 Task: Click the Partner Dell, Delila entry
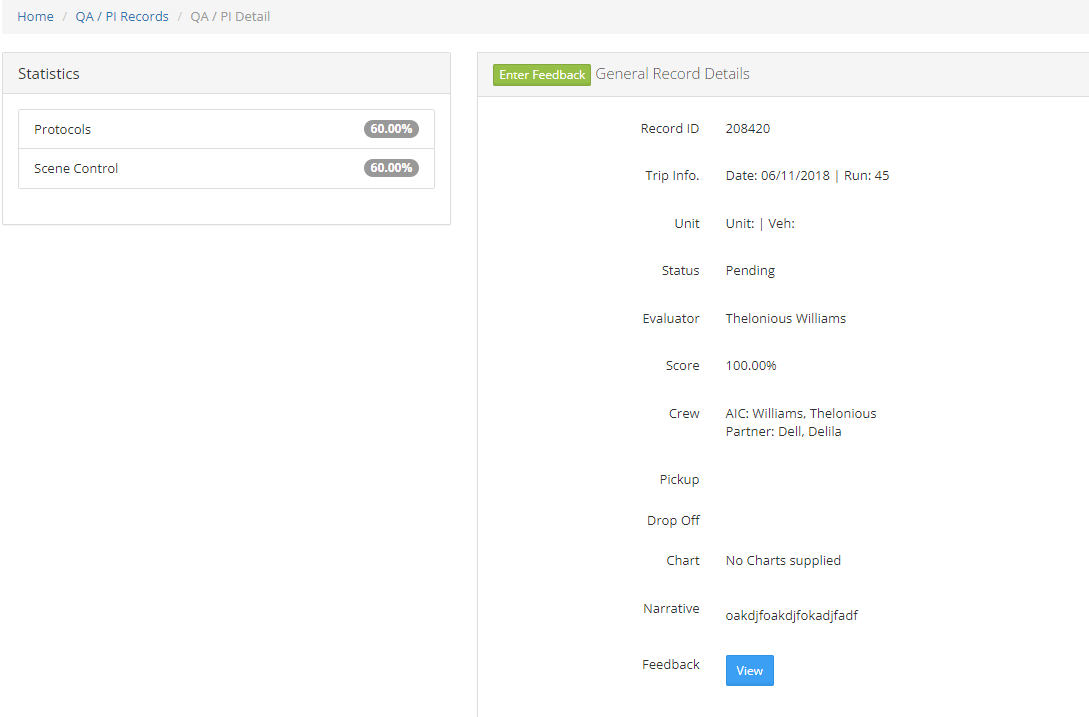point(783,432)
